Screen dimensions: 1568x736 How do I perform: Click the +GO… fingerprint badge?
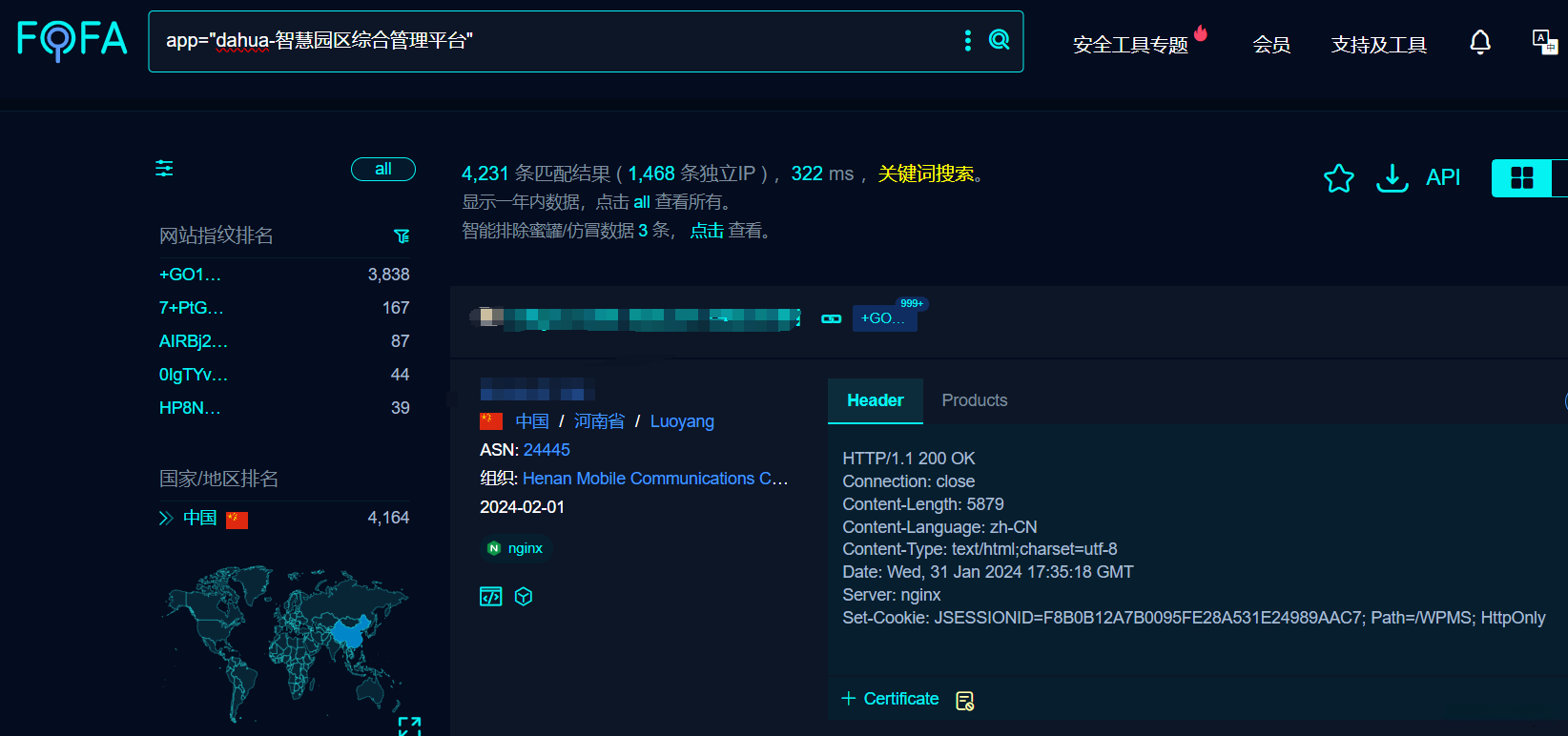point(884,318)
